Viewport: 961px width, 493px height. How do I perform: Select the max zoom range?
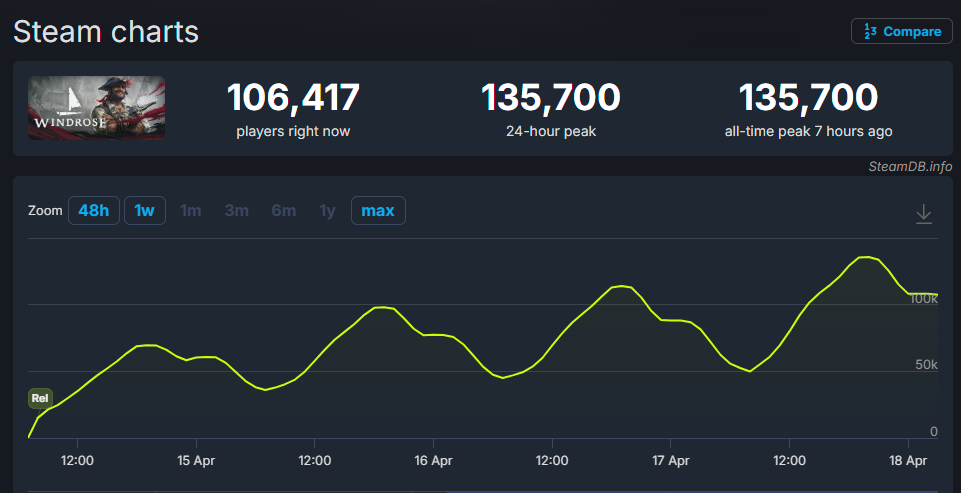pos(378,211)
